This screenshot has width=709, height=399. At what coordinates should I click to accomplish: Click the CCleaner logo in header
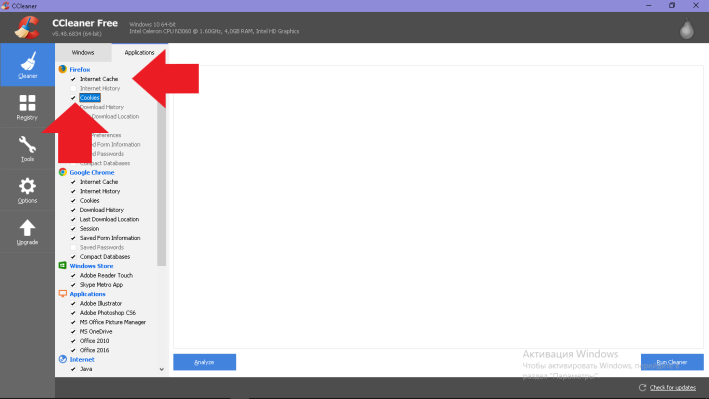[x=27, y=27]
